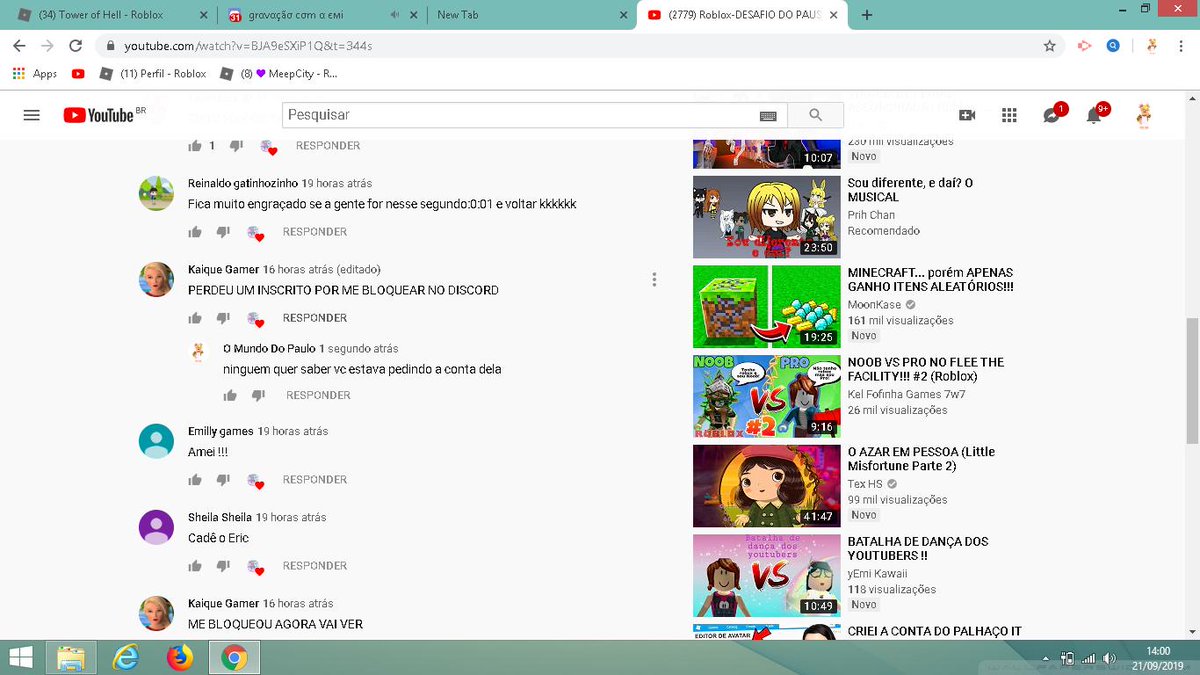Click the browser reload button
Screen dimensions: 1200x675
75,46
